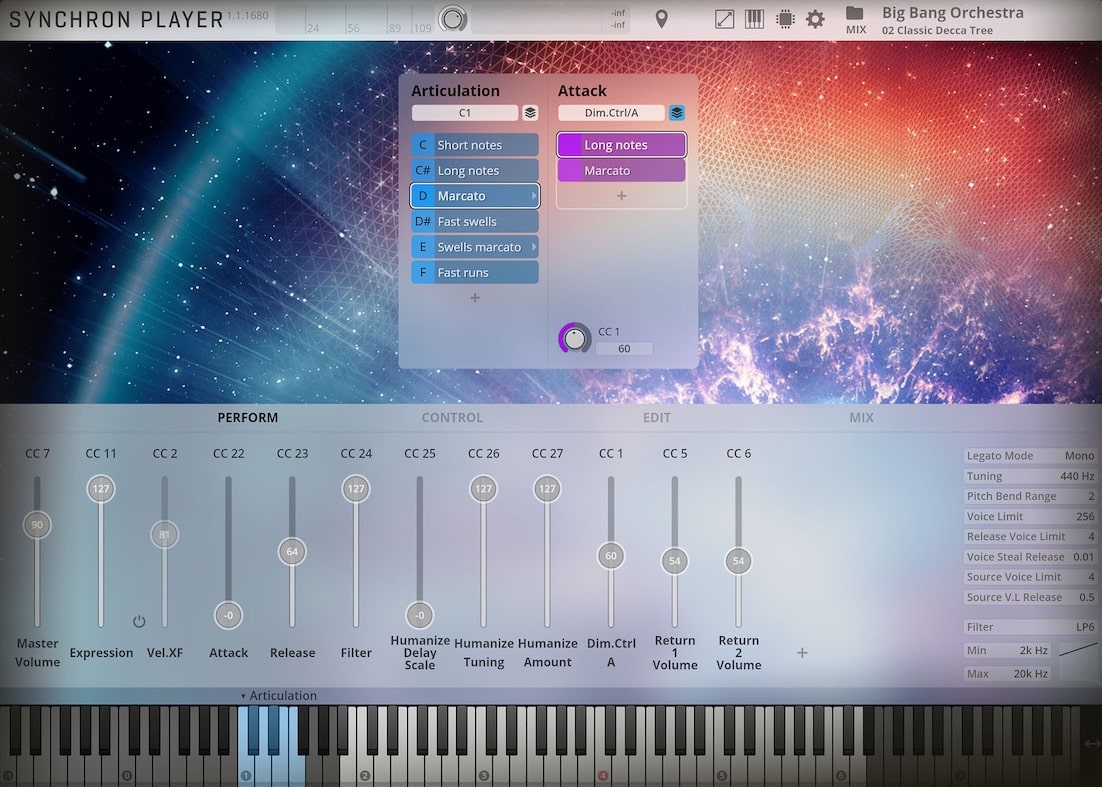This screenshot has height=787, width=1102.
Task: Activate the Long notes attack layer
Action: coord(620,144)
